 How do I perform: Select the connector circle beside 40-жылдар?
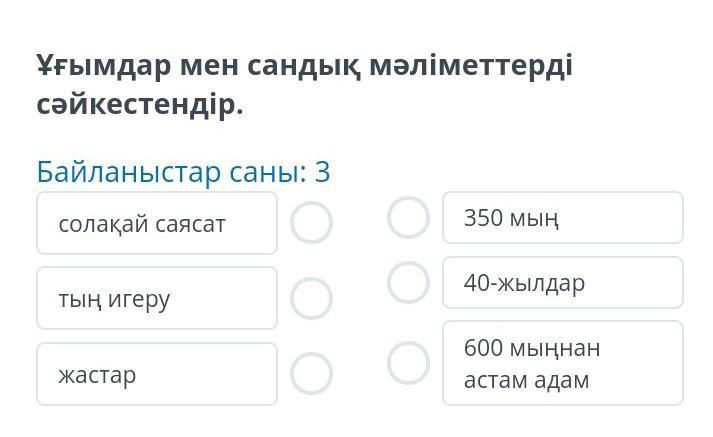(x=408, y=282)
